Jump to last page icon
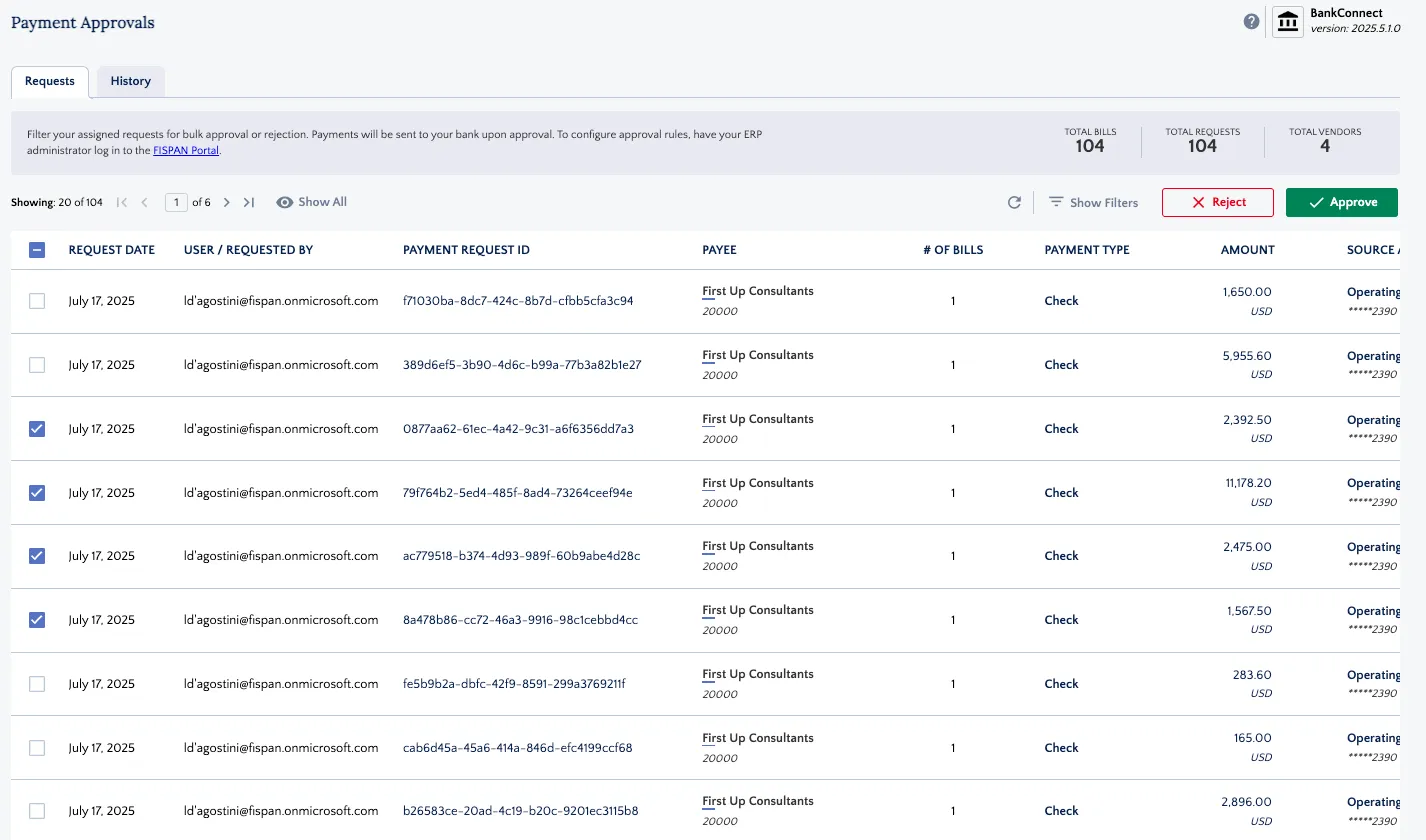This screenshot has height=840, width=1426. pyautogui.click(x=249, y=202)
